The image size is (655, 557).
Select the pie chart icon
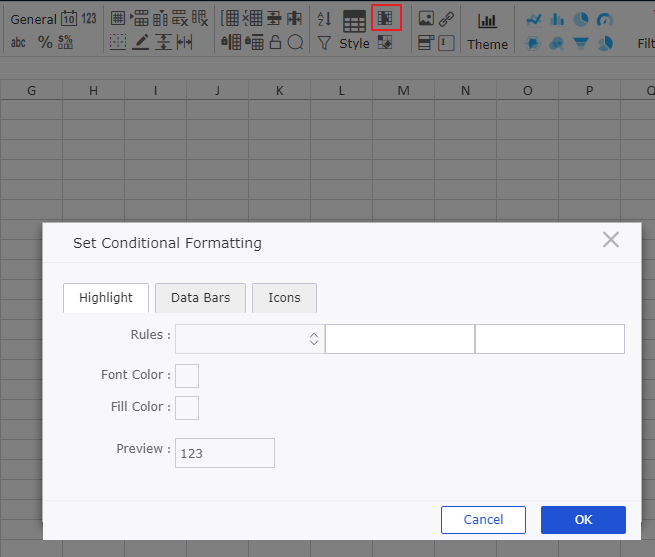coord(581,19)
